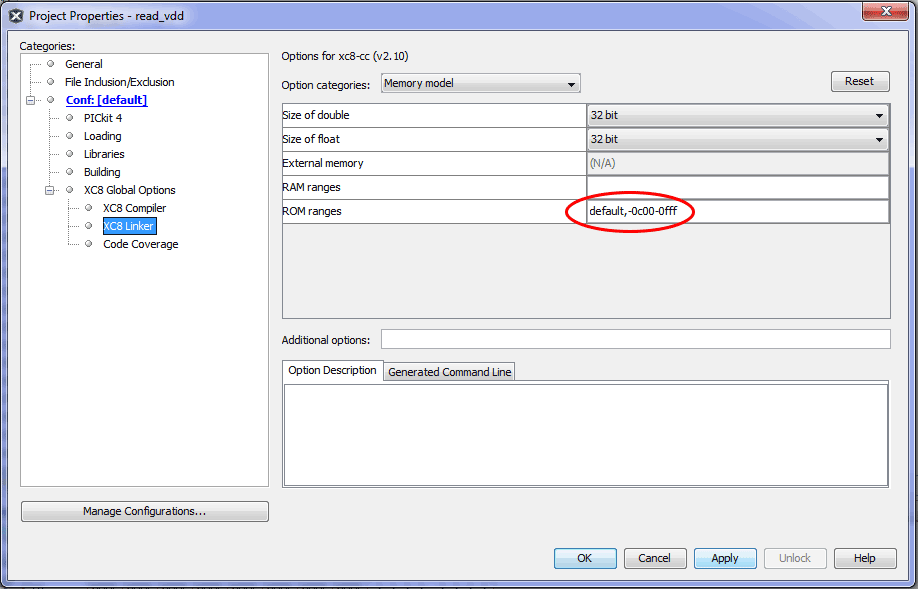Open Option categories Memory model dropdown

480,83
